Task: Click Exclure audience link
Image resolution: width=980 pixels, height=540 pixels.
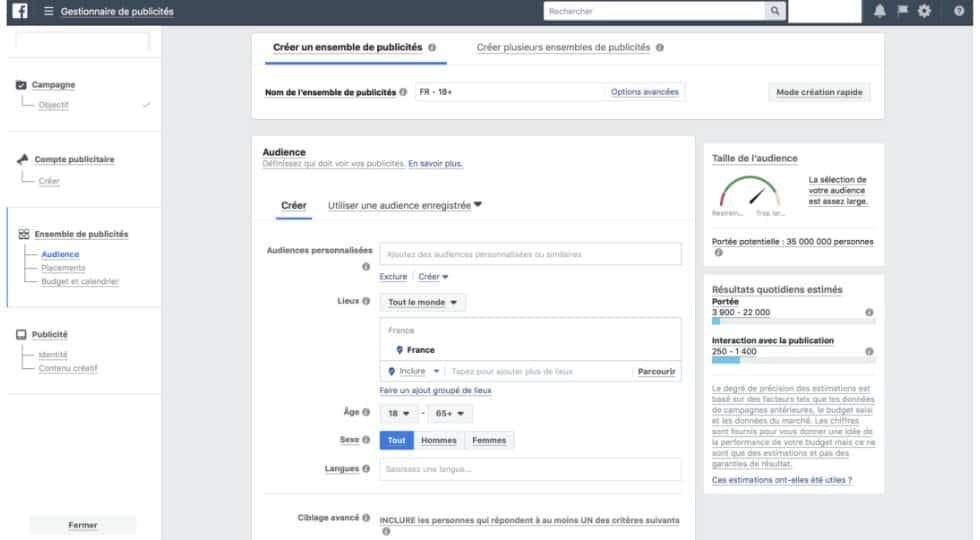Action: pos(393,276)
